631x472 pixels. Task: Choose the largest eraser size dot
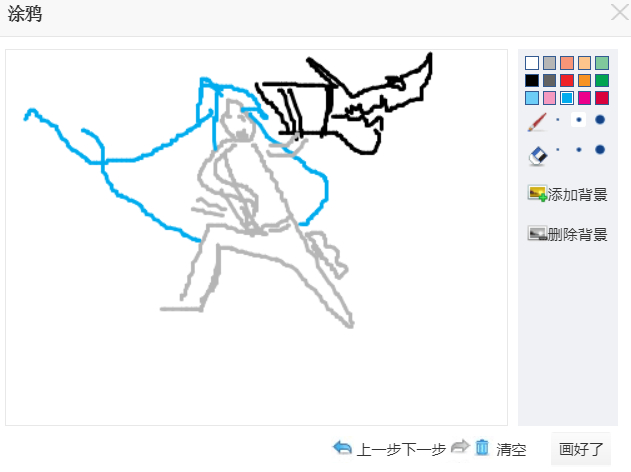(600, 150)
